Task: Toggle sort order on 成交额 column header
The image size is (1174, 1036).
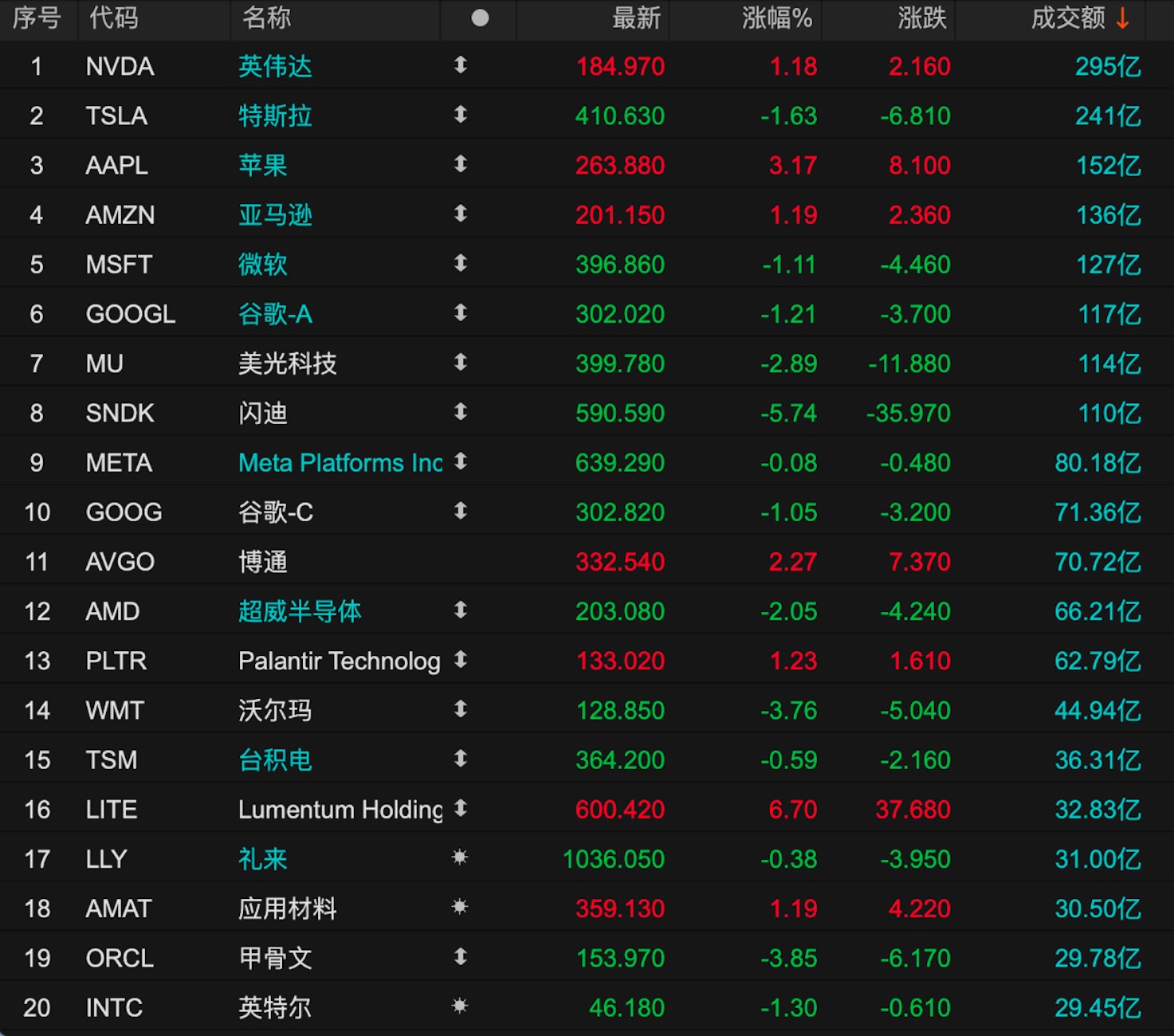Action: [1080, 18]
